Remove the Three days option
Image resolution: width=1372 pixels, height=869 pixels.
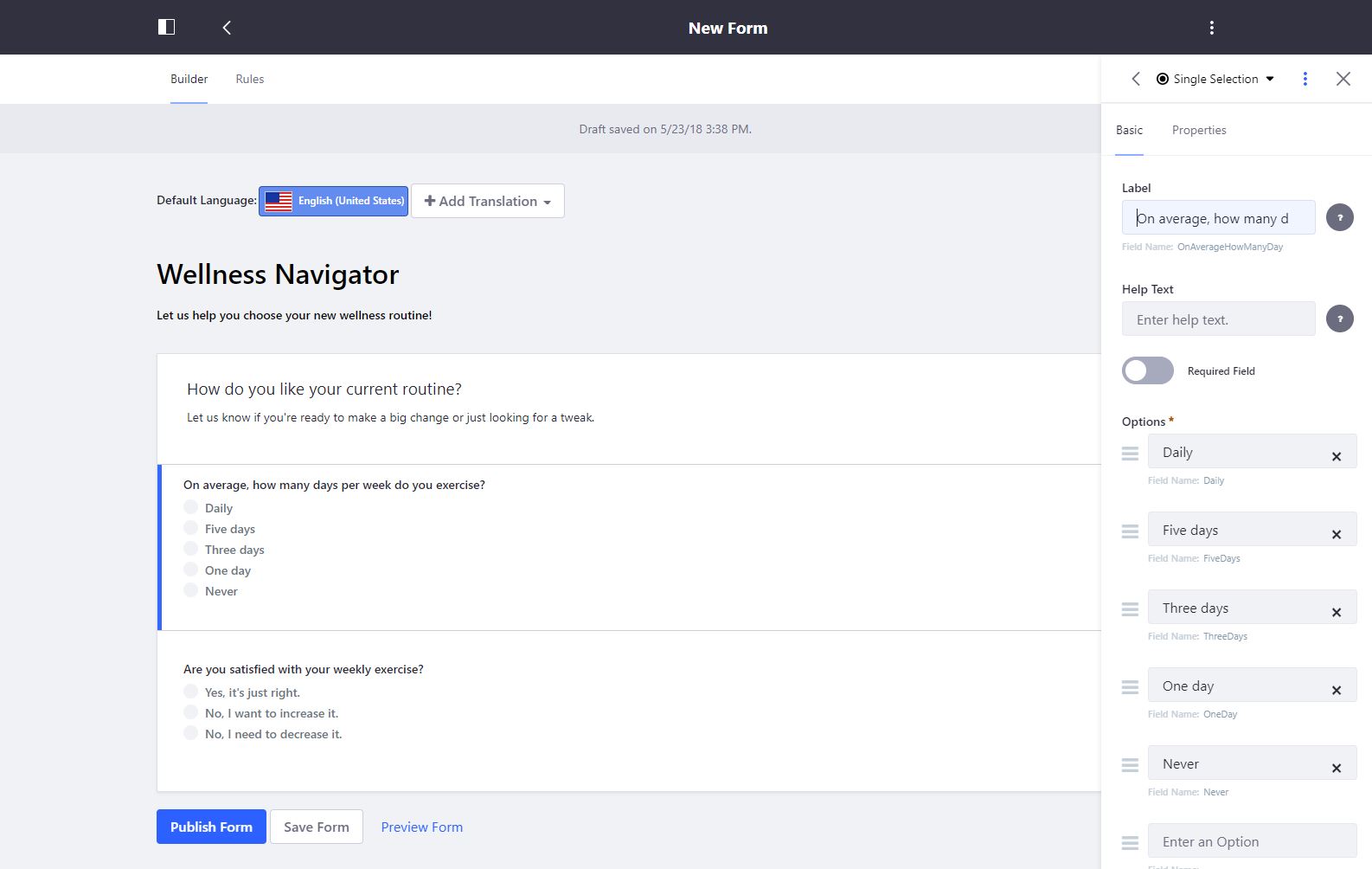(1337, 612)
